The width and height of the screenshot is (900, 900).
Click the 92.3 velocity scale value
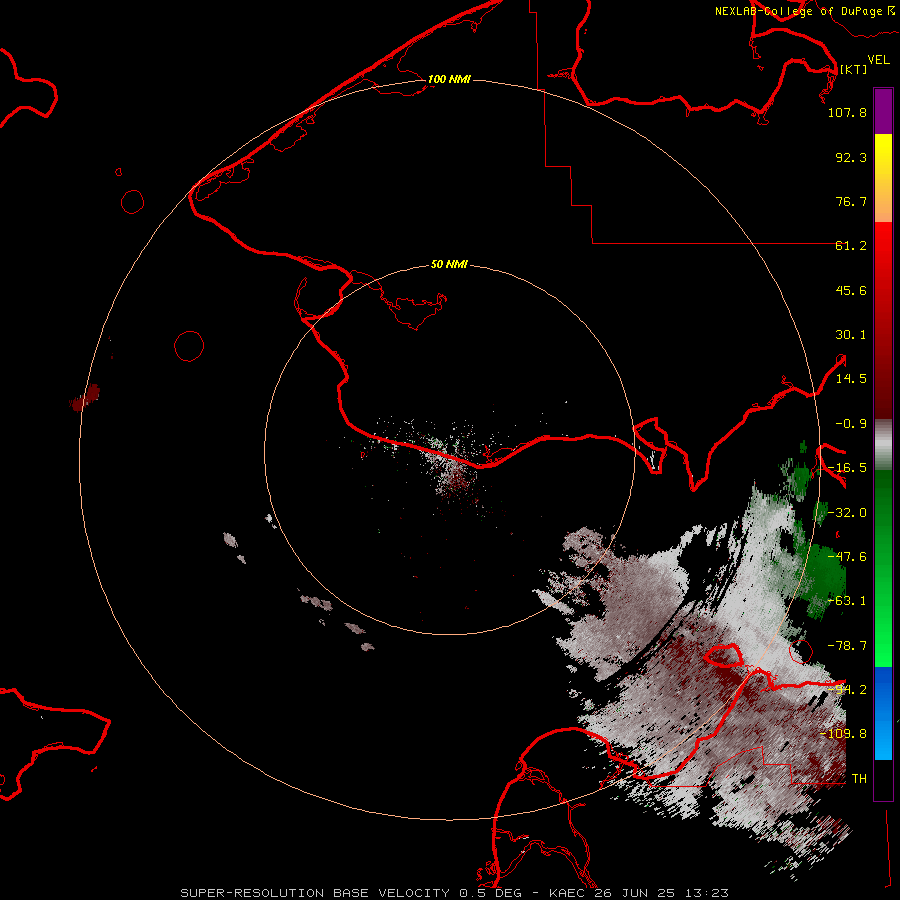pyautogui.click(x=851, y=157)
